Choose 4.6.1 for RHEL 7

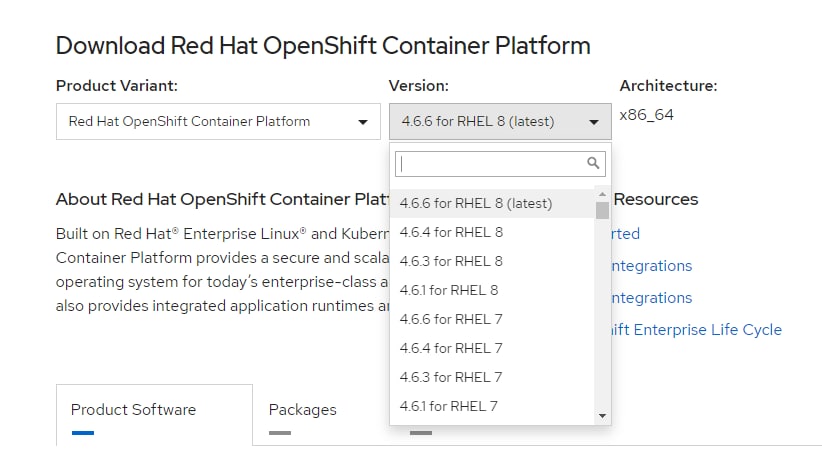[x=492, y=406]
